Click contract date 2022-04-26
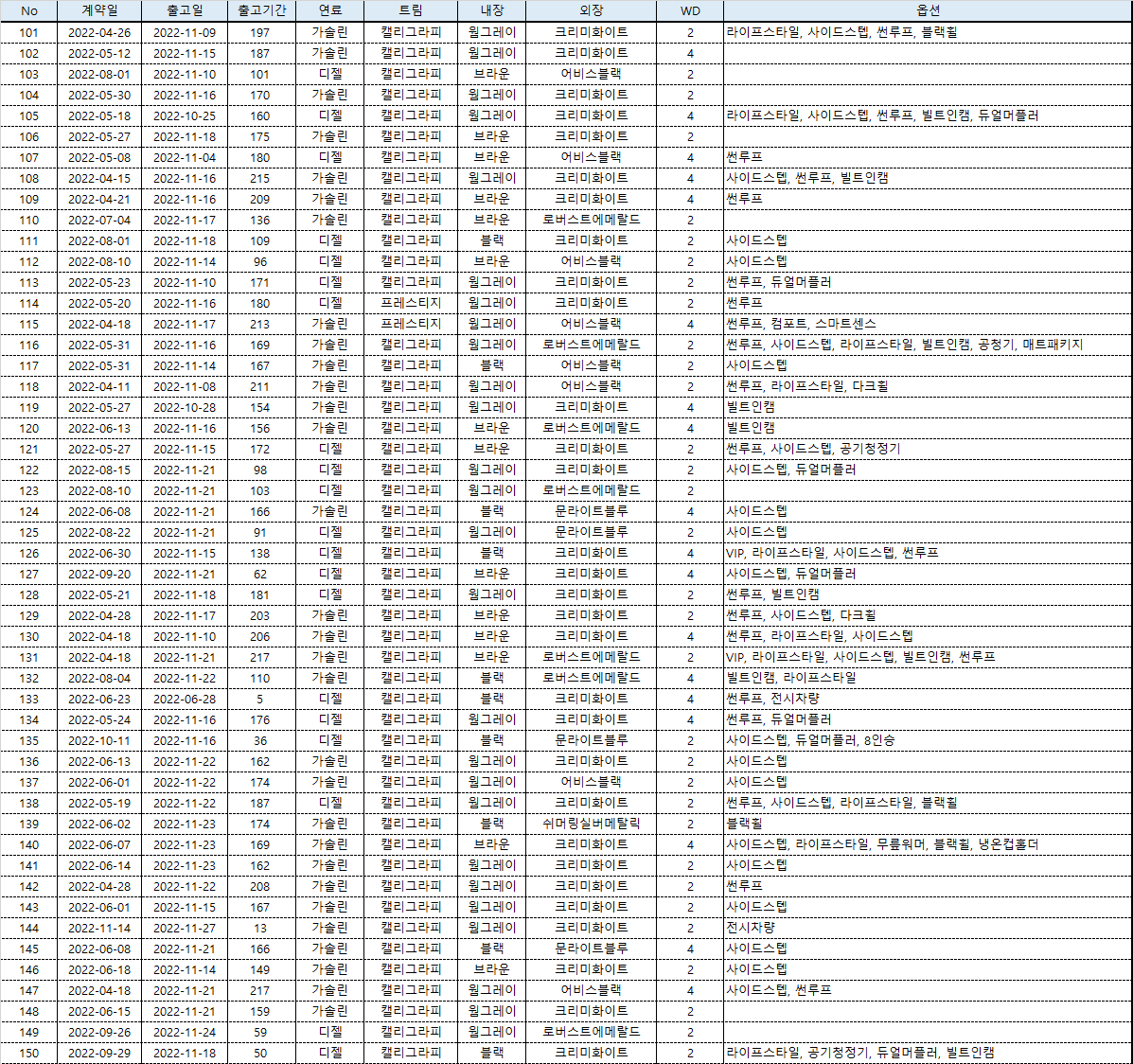The width and height of the screenshot is (1133, 1064). pyautogui.click(x=99, y=32)
